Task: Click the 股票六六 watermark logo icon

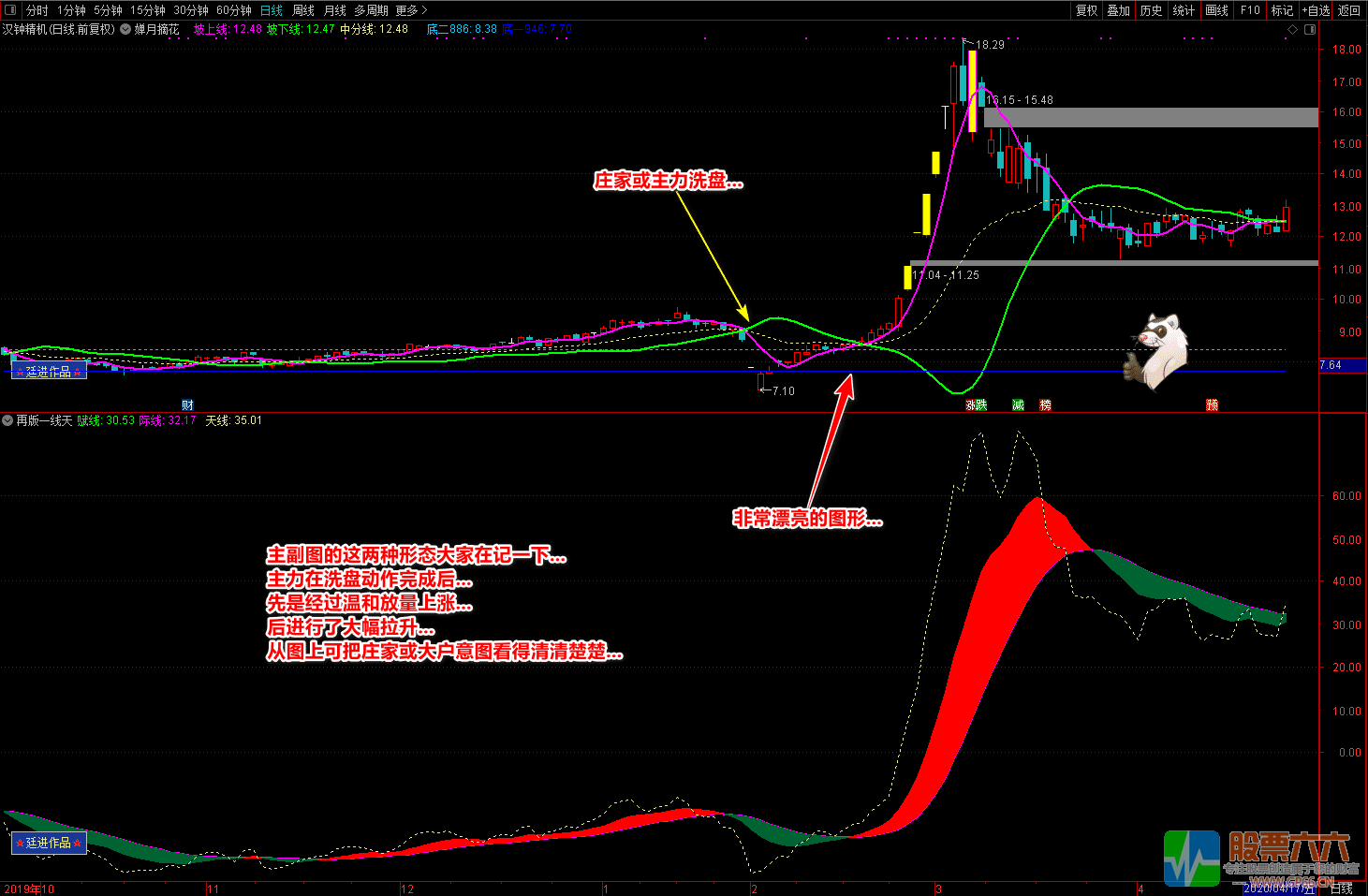Action: coord(1191,858)
